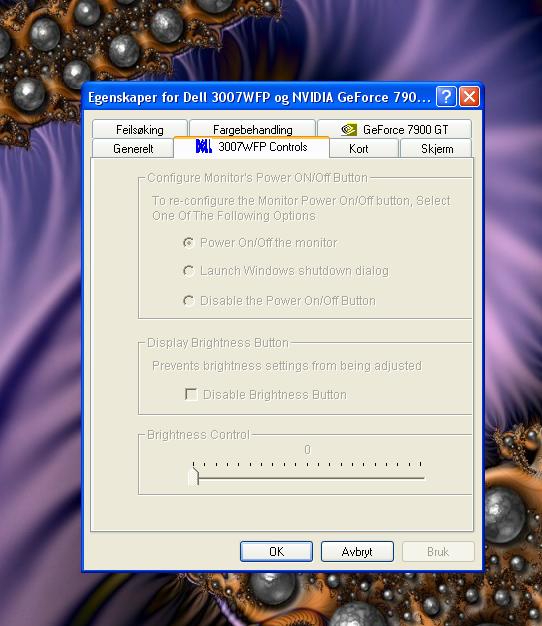Image resolution: width=542 pixels, height=626 pixels.
Task: Click the text Prevents brightness settings from being adjusted
Action: [287, 366]
